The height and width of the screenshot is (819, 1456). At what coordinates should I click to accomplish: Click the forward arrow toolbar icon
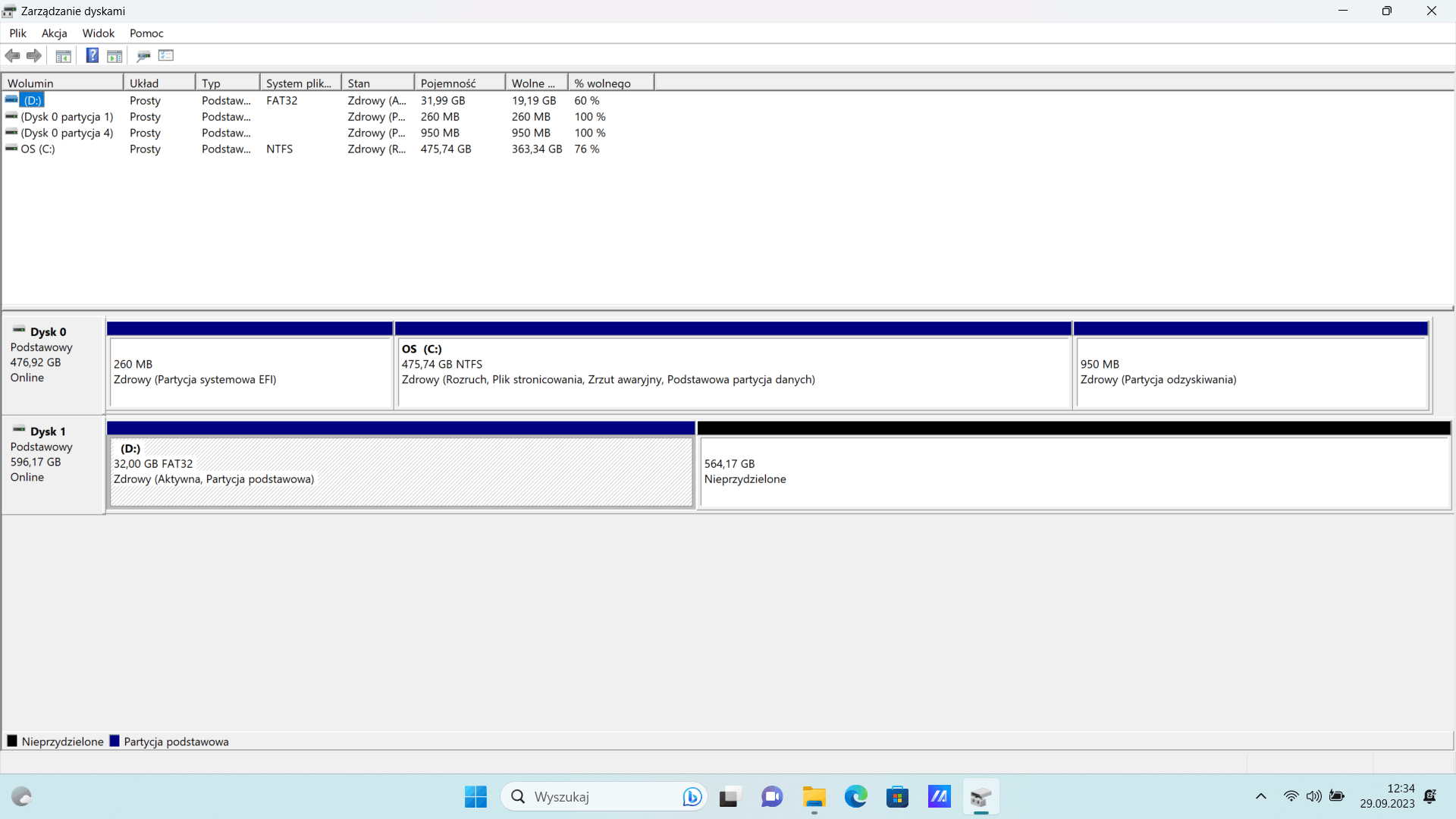click(34, 55)
